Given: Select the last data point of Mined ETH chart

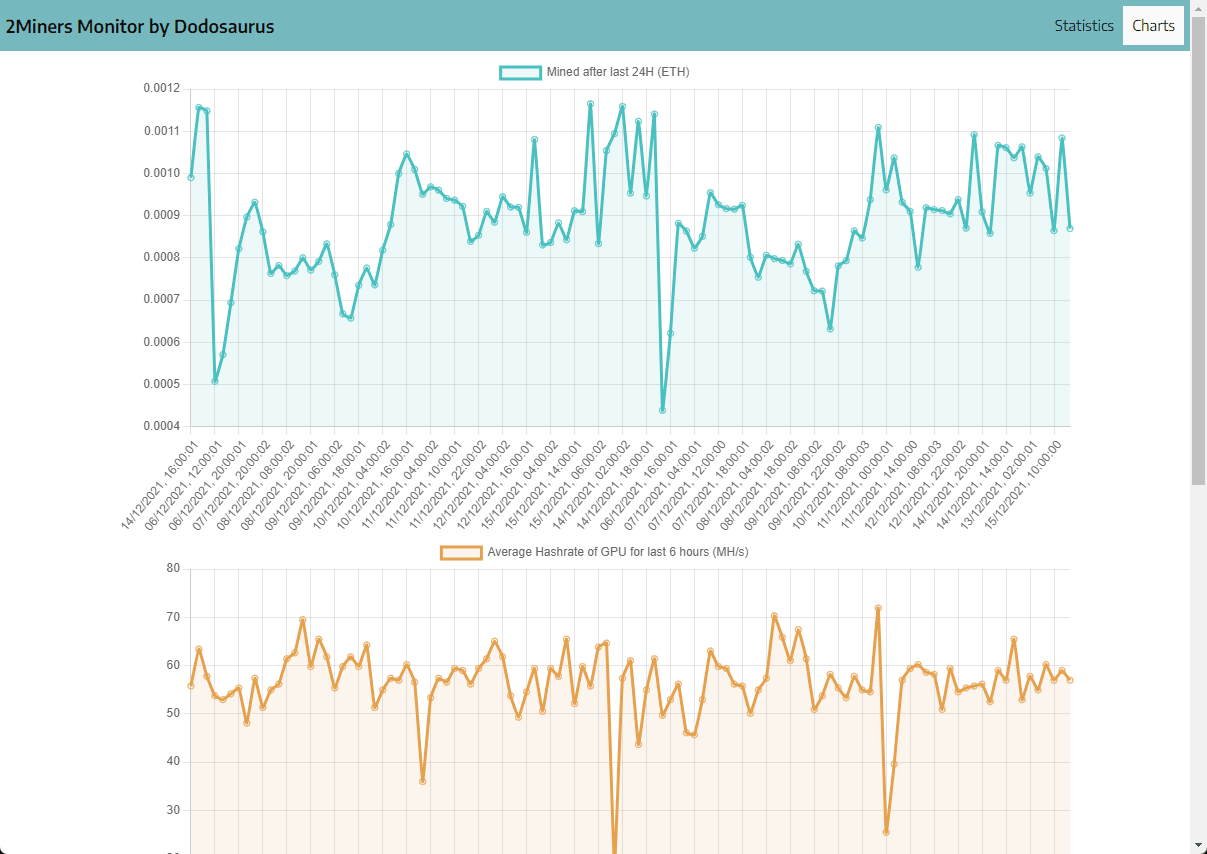Looking at the screenshot, I should point(1070,228).
